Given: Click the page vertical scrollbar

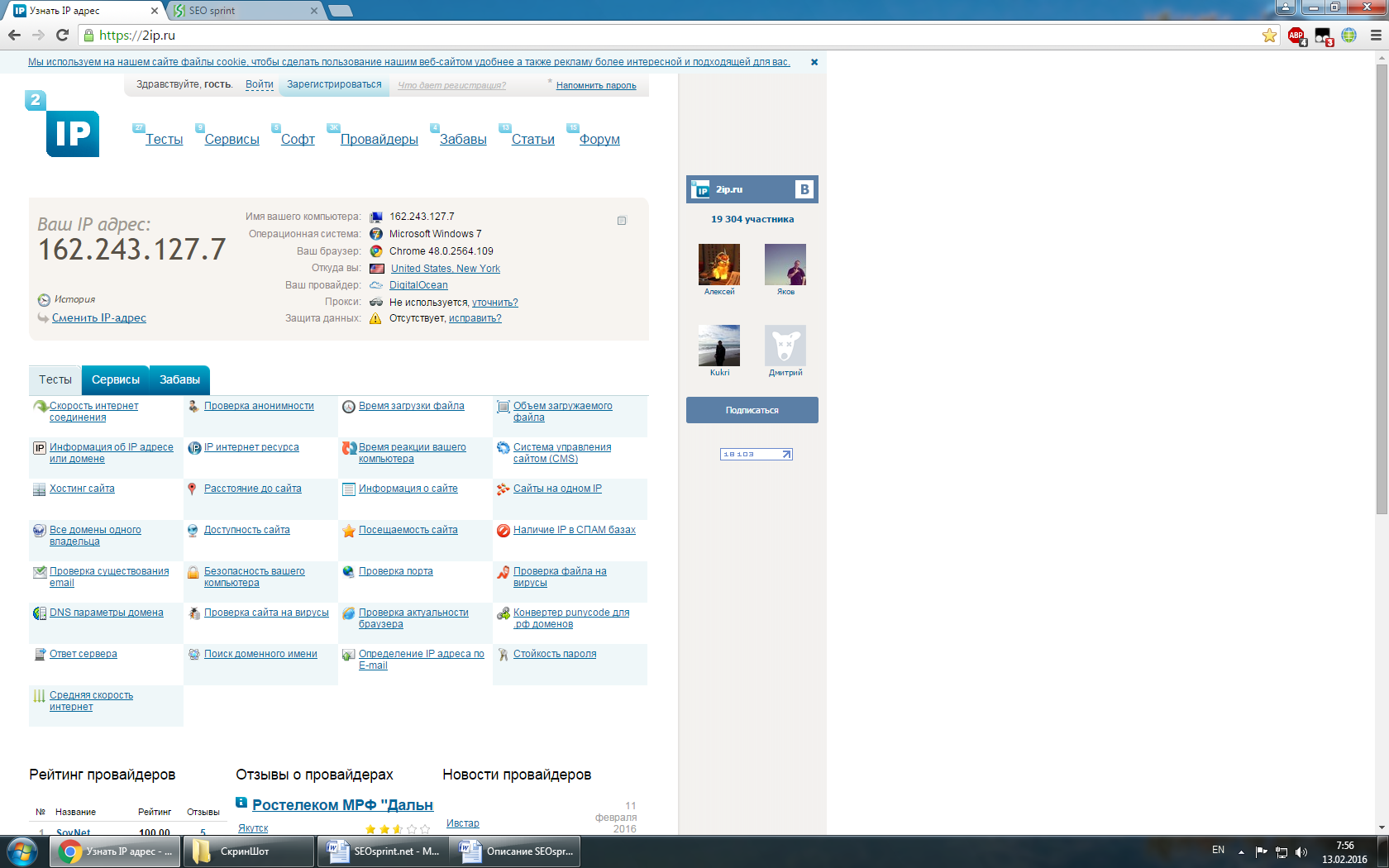Looking at the screenshot, I should [1382, 289].
